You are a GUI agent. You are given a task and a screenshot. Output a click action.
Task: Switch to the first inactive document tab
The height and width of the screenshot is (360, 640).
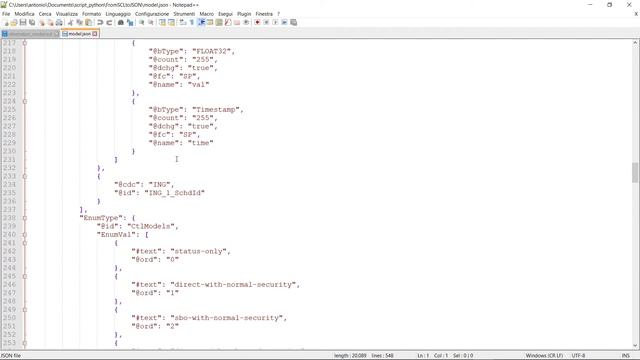tap(30, 34)
